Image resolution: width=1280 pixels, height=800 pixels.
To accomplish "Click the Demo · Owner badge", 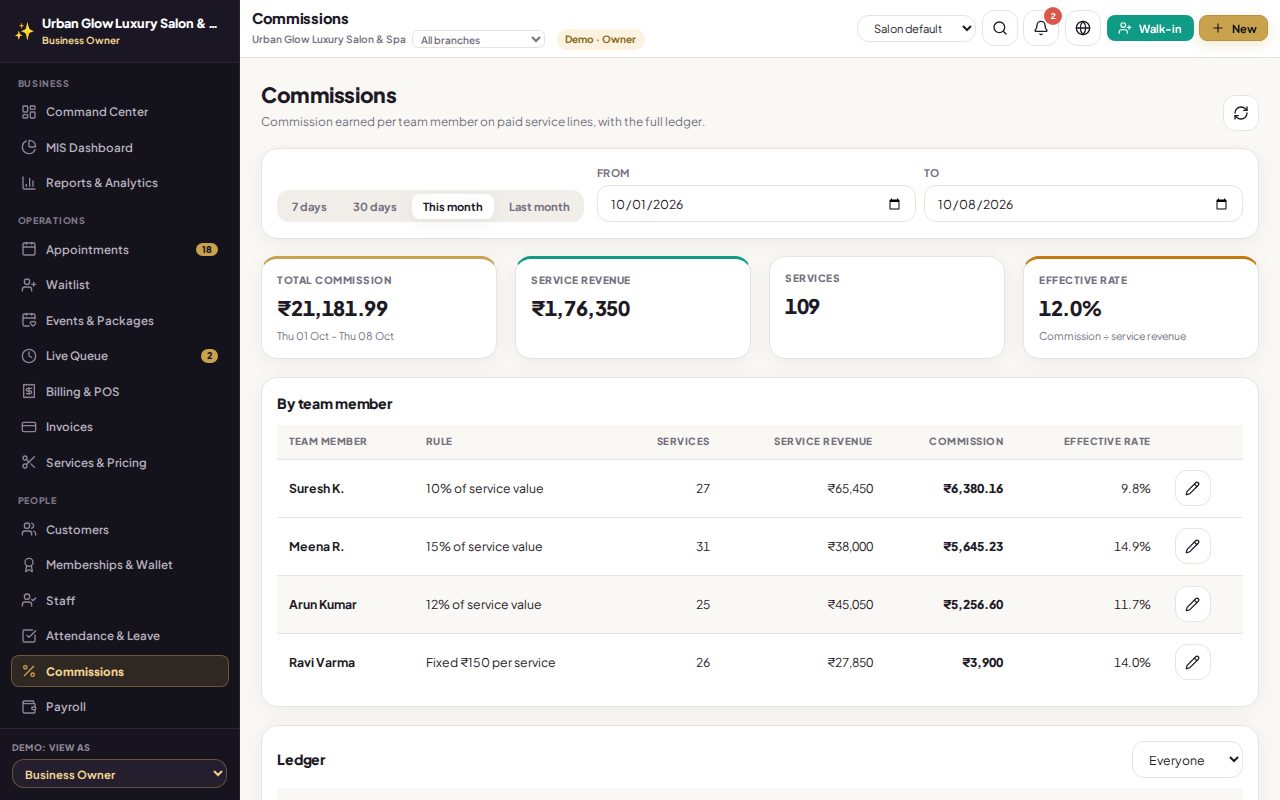I will [x=601, y=39].
